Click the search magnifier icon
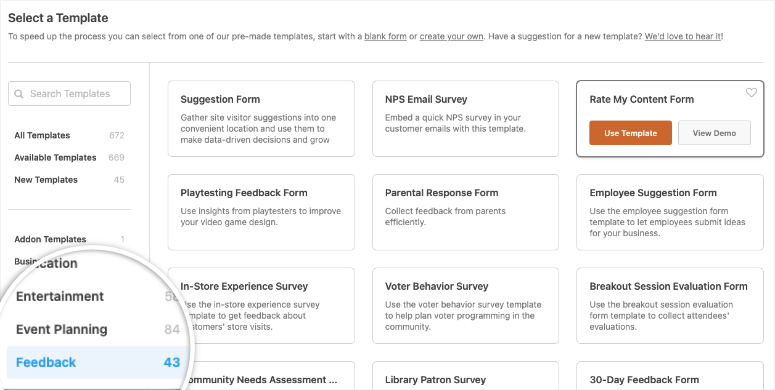This screenshot has width=775, height=390. pyautogui.click(x=19, y=94)
